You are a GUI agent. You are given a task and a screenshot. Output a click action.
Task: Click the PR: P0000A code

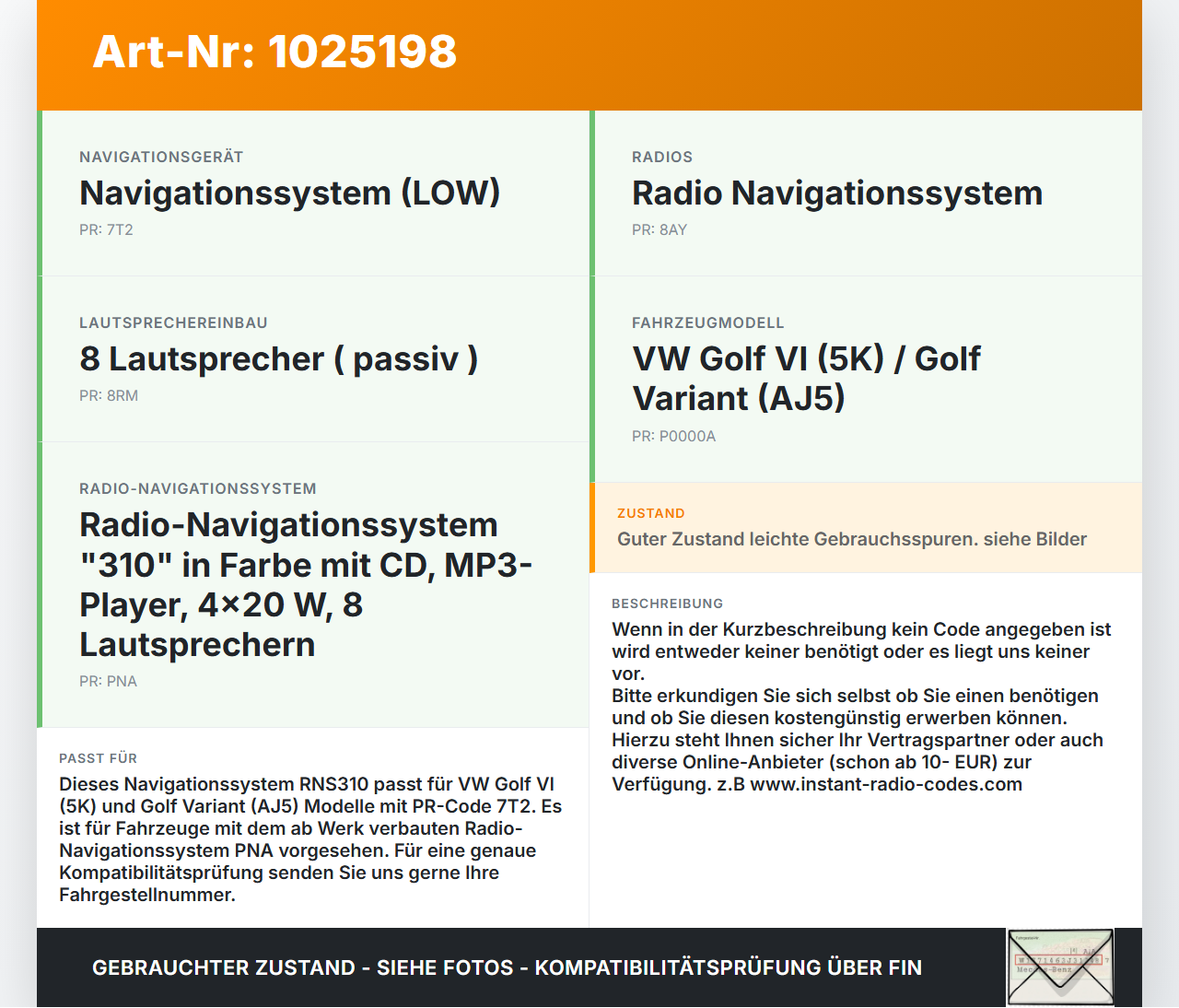[673, 436]
